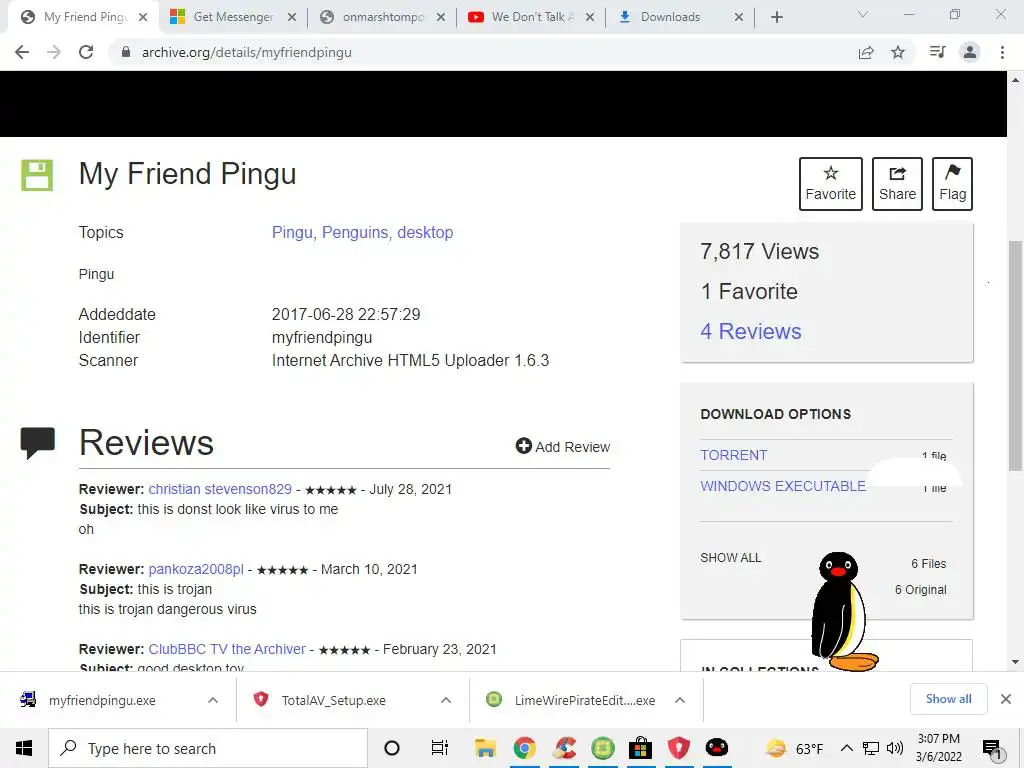
Task: Click the Pingu penguin desktop toy
Action: click(842, 612)
